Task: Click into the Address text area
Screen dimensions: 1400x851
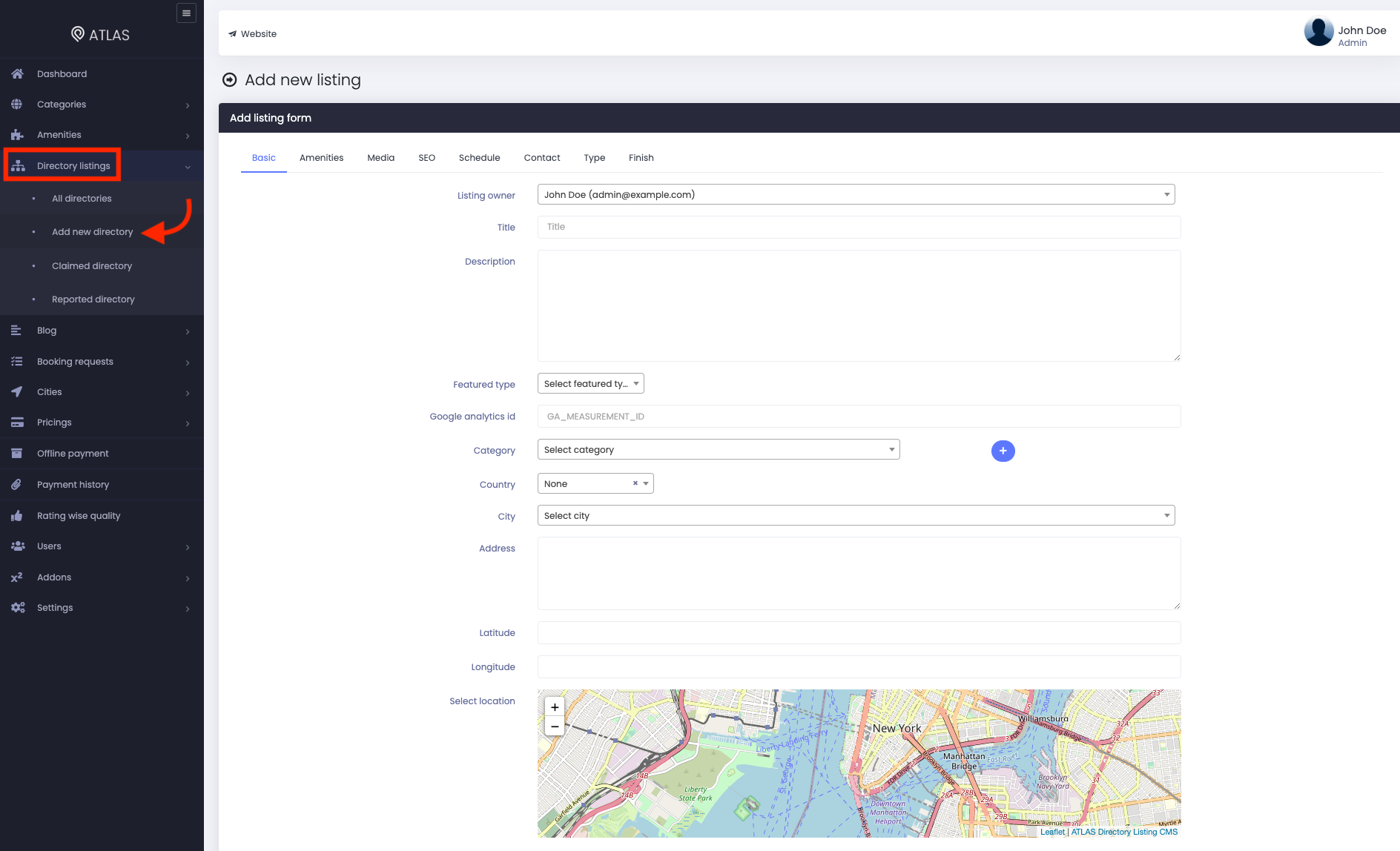Action: click(859, 573)
